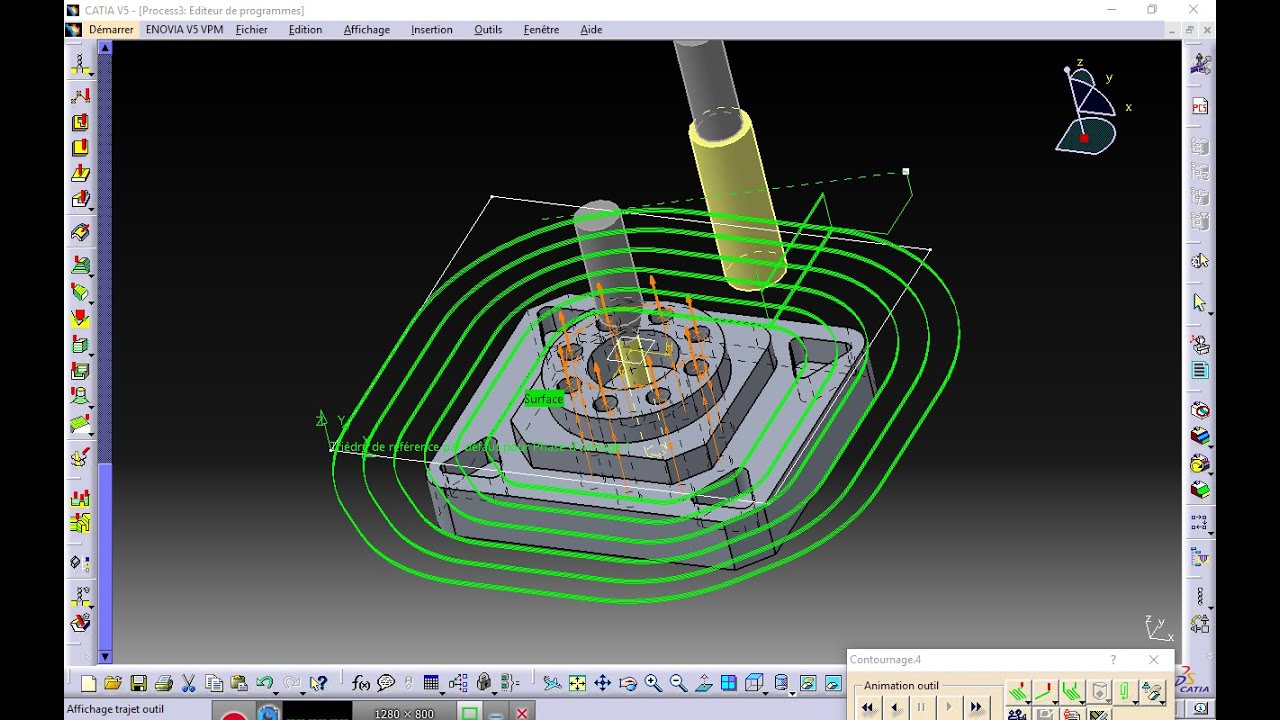Pause the tool animation
Image resolution: width=1280 pixels, height=720 pixels.
[921, 707]
